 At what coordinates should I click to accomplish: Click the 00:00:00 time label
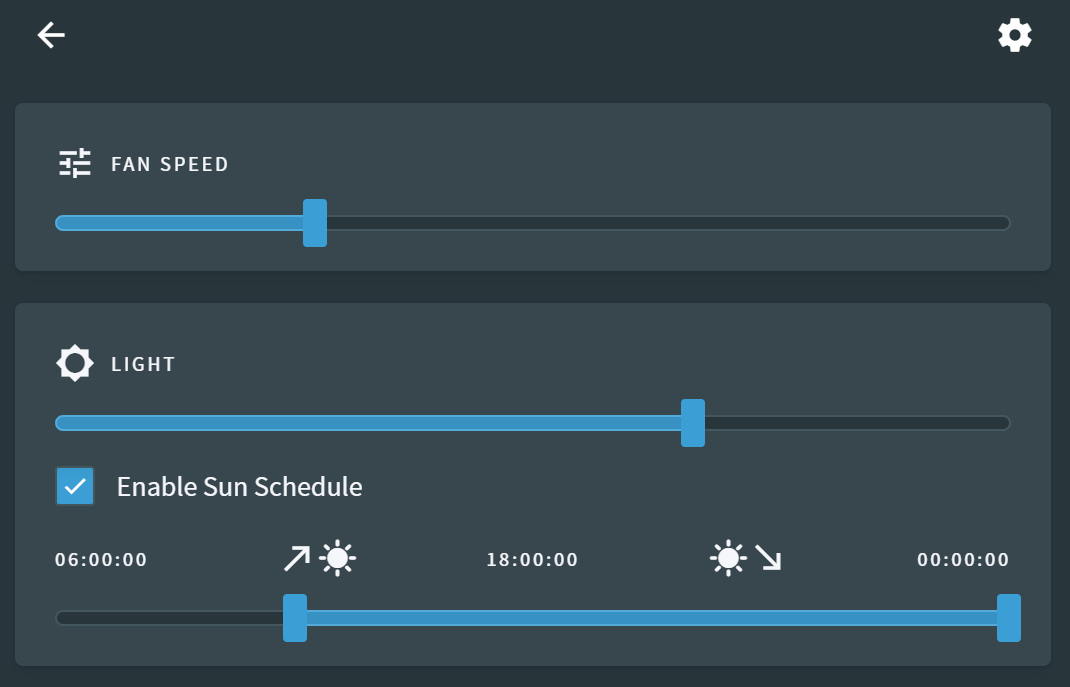coord(963,560)
